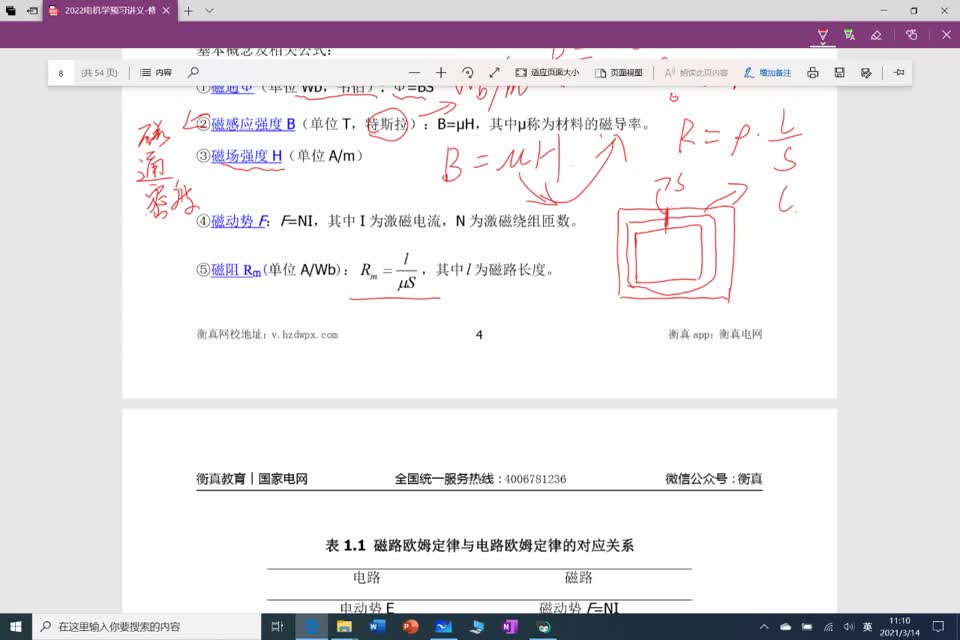Click table header cell 磁路
Viewport: 960px width, 640px height.
pos(578,577)
